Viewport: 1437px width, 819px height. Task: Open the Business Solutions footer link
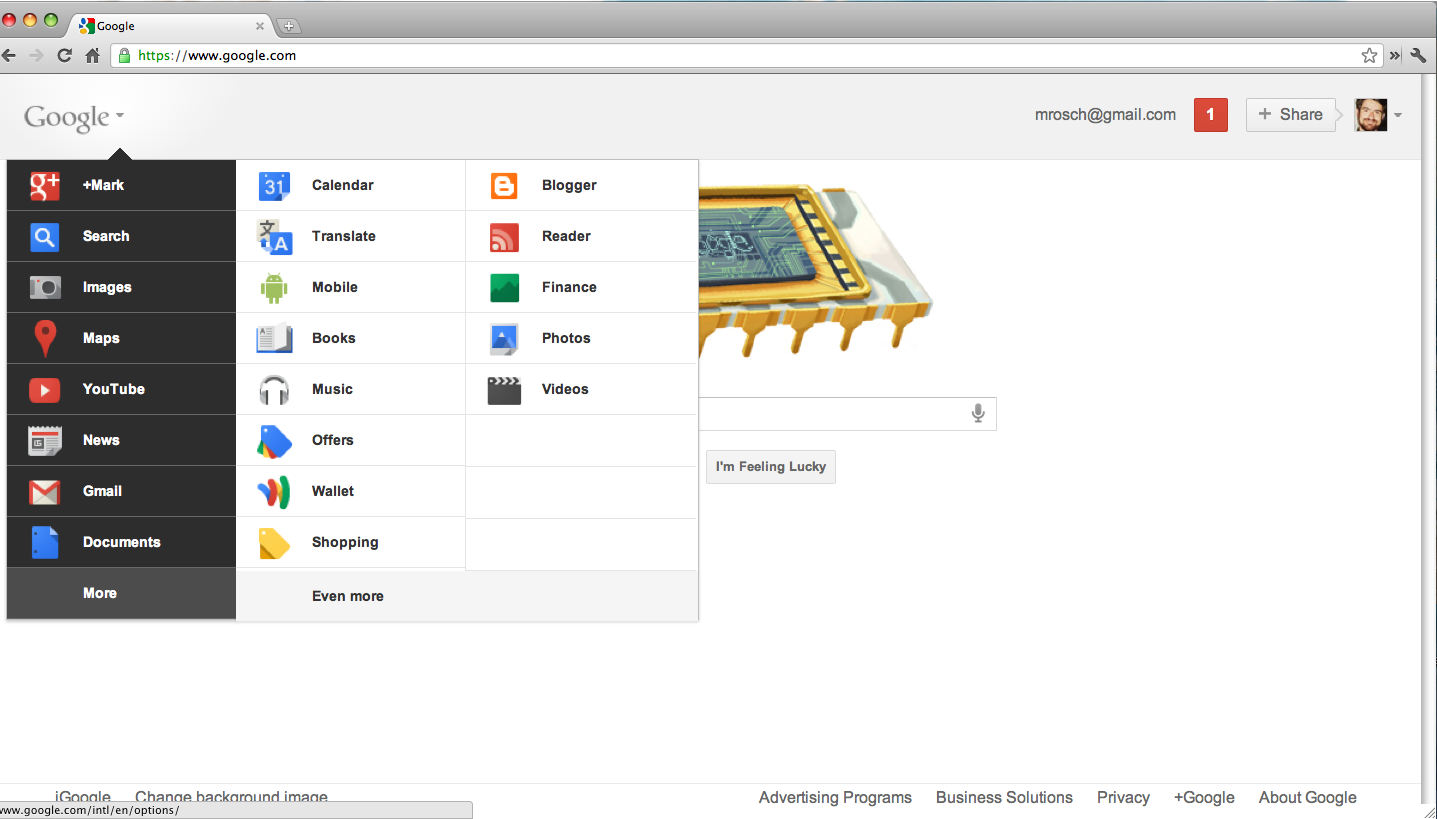click(1004, 797)
